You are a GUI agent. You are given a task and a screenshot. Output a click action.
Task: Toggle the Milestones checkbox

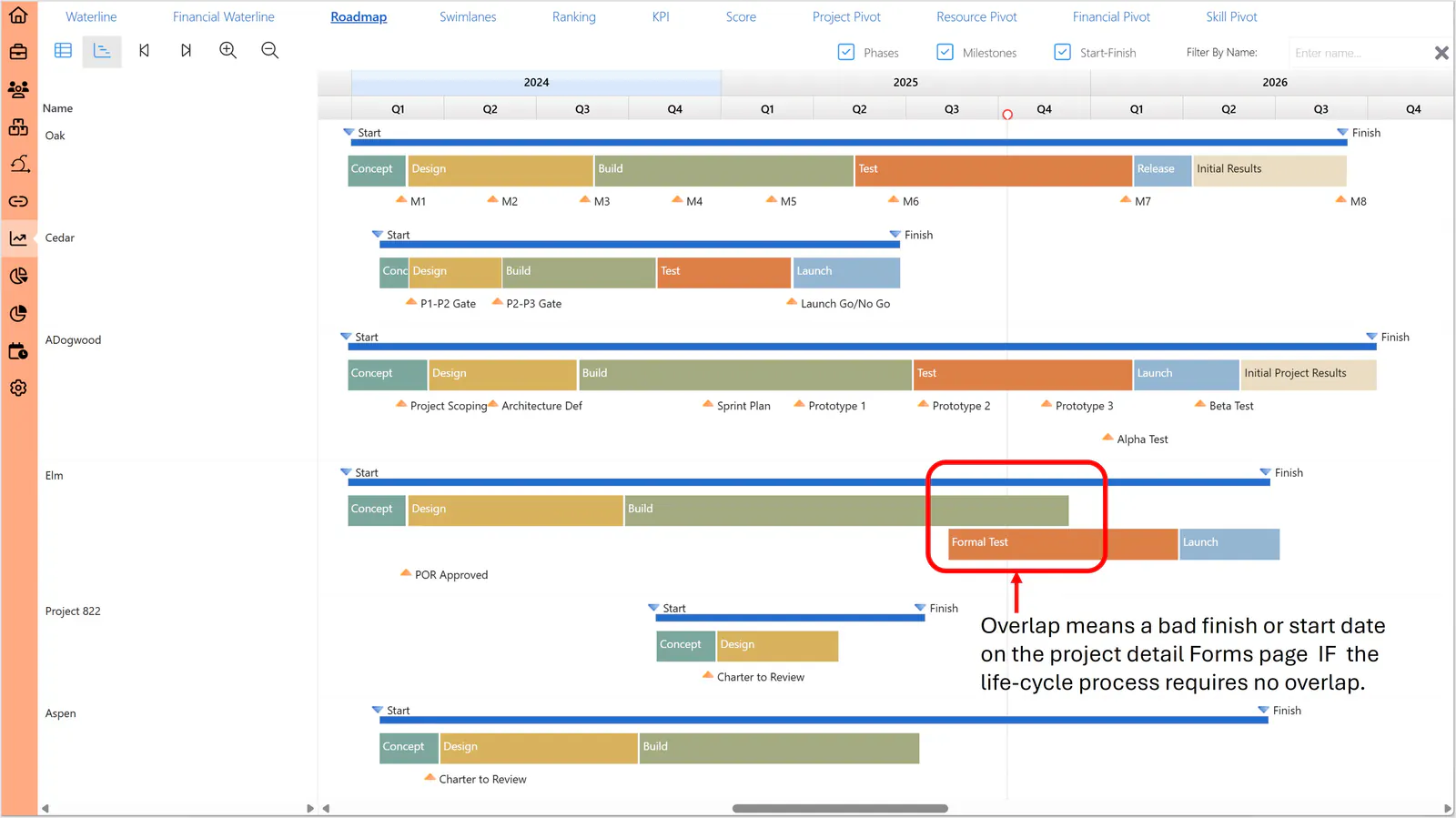pyautogui.click(x=945, y=52)
